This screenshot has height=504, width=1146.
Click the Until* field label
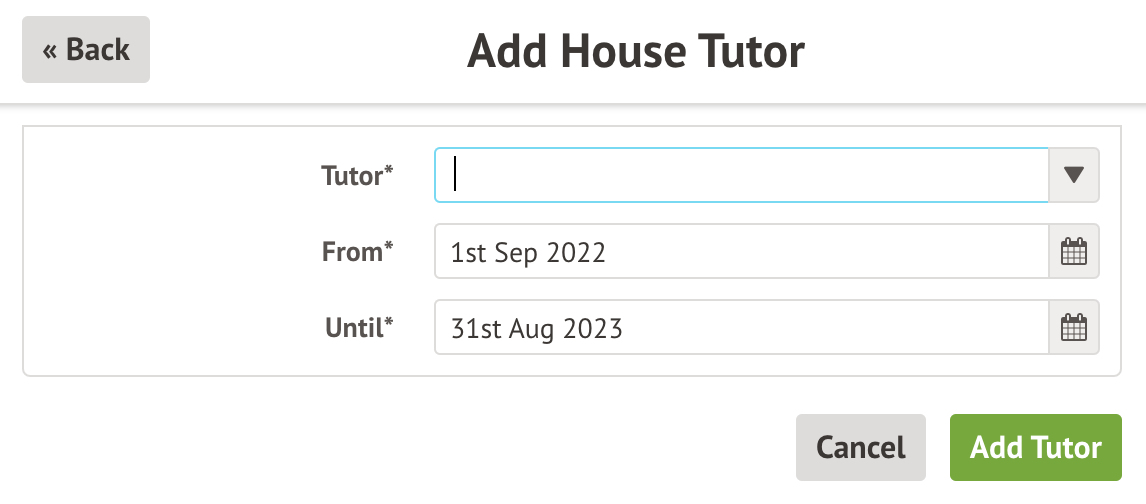click(359, 328)
